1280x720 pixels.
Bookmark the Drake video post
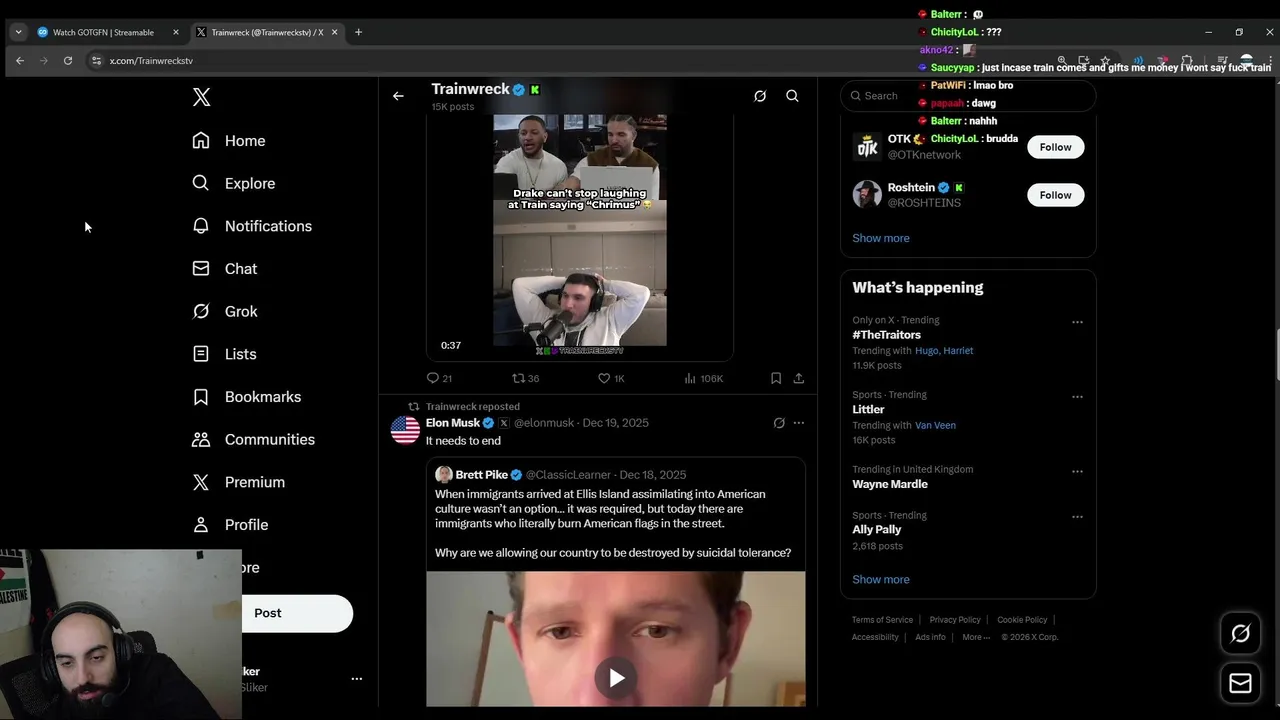point(776,378)
